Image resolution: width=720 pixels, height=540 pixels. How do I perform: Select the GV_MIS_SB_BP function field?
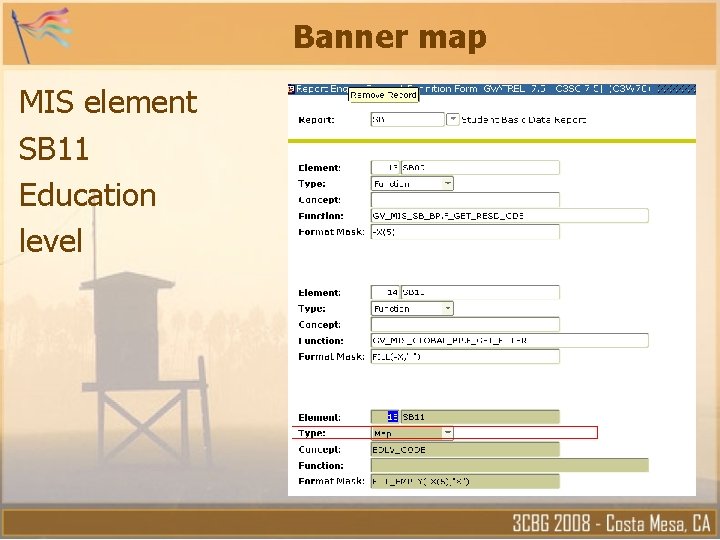[x=509, y=216]
